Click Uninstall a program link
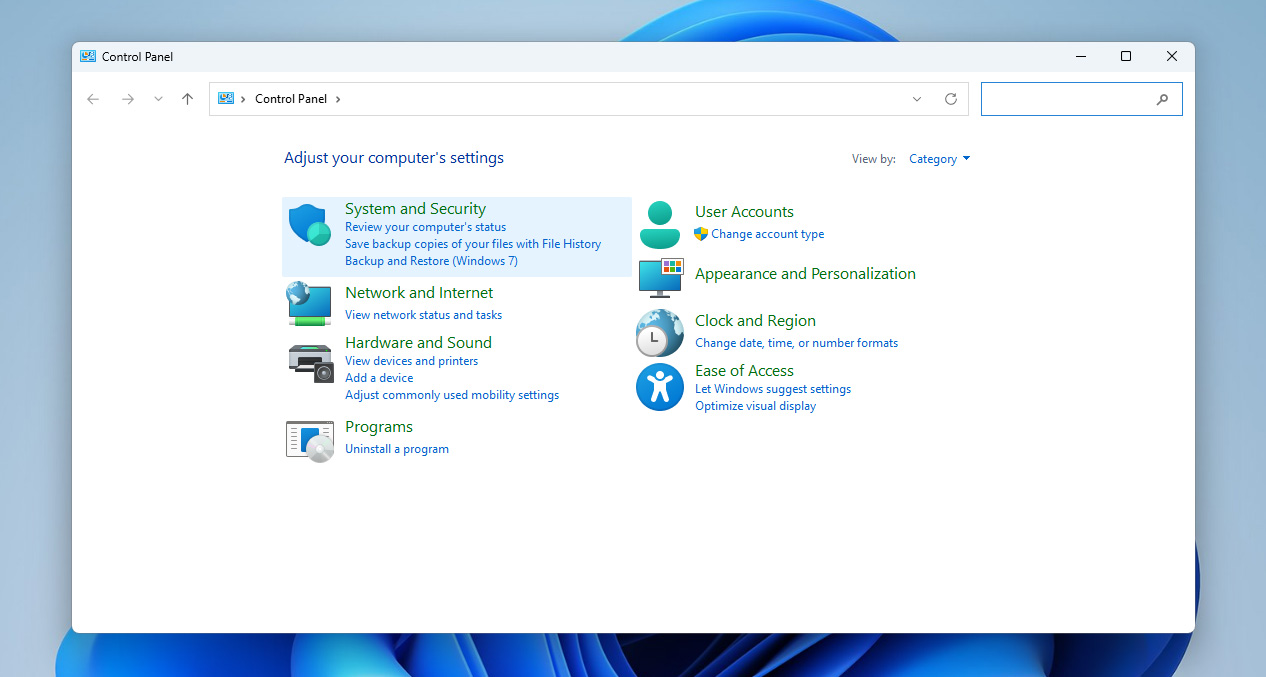This screenshot has width=1266, height=677. pyautogui.click(x=397, y=449)
